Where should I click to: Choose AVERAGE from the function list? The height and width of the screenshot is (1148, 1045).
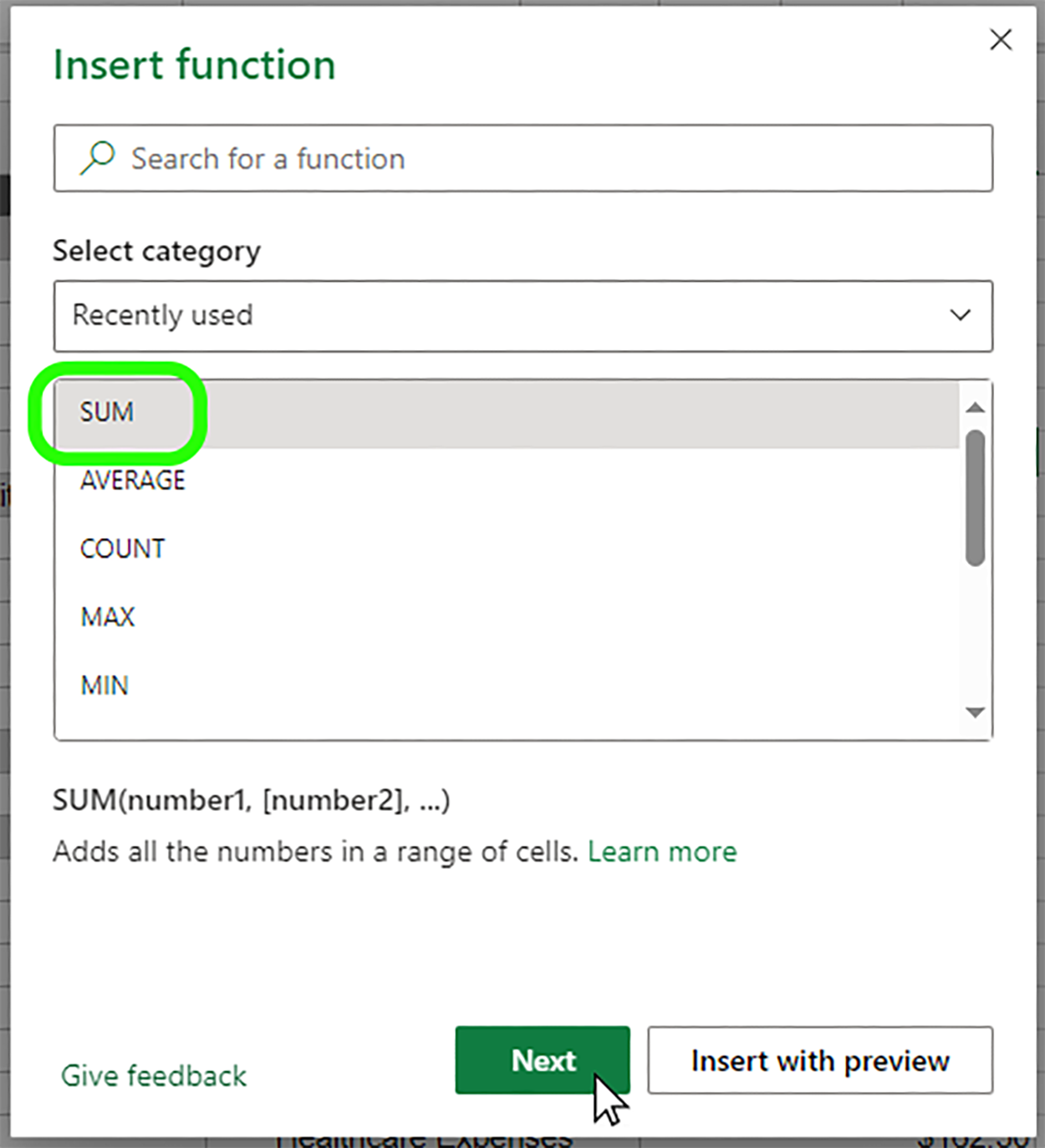point(133,481)
